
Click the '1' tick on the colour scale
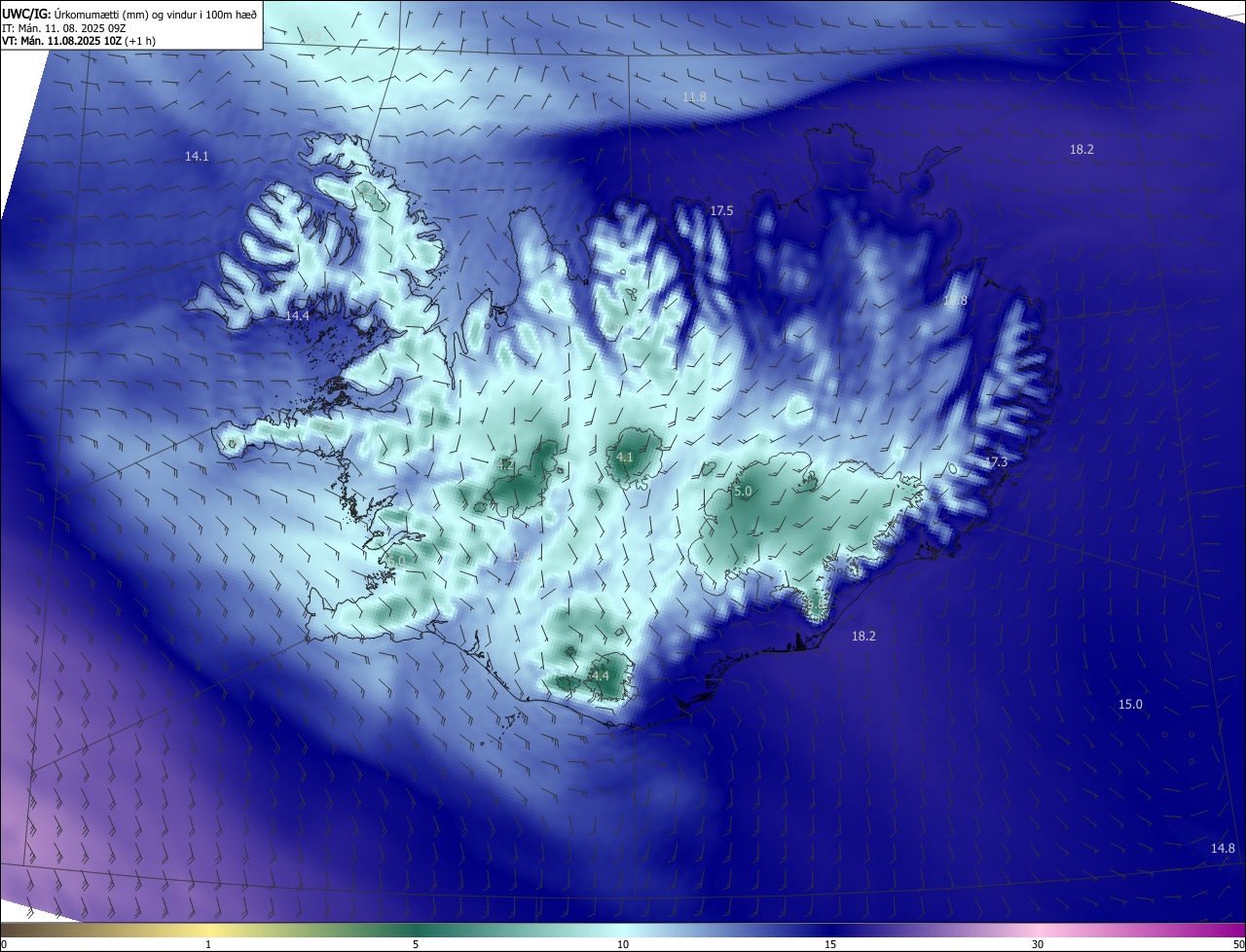pyautogui.click(x=208, y=944)
